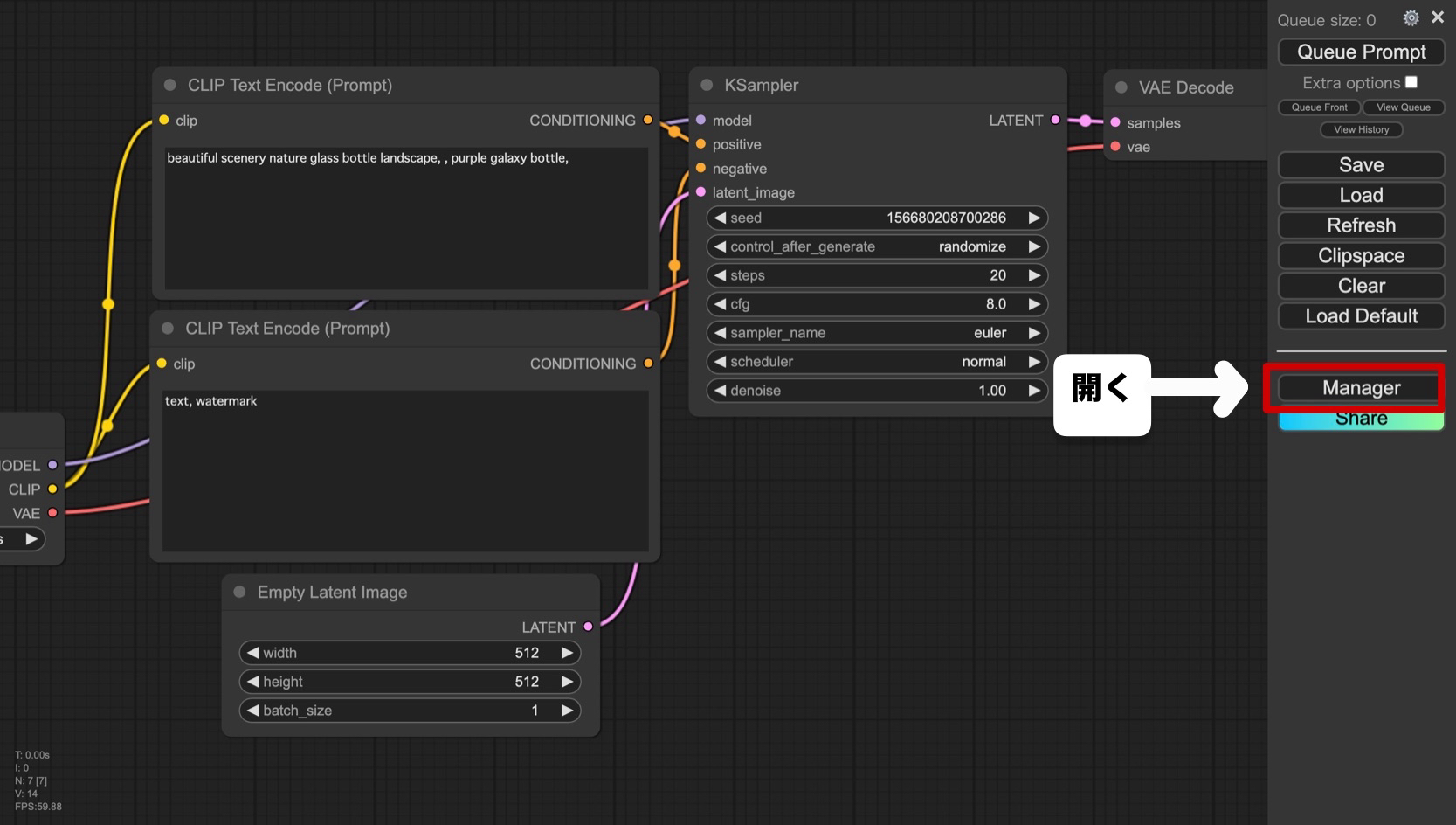Viewport: 1456px width, 825px height.
Task: Collapse the Empty Latent Image node dot
Action: (x=239, y=593)
